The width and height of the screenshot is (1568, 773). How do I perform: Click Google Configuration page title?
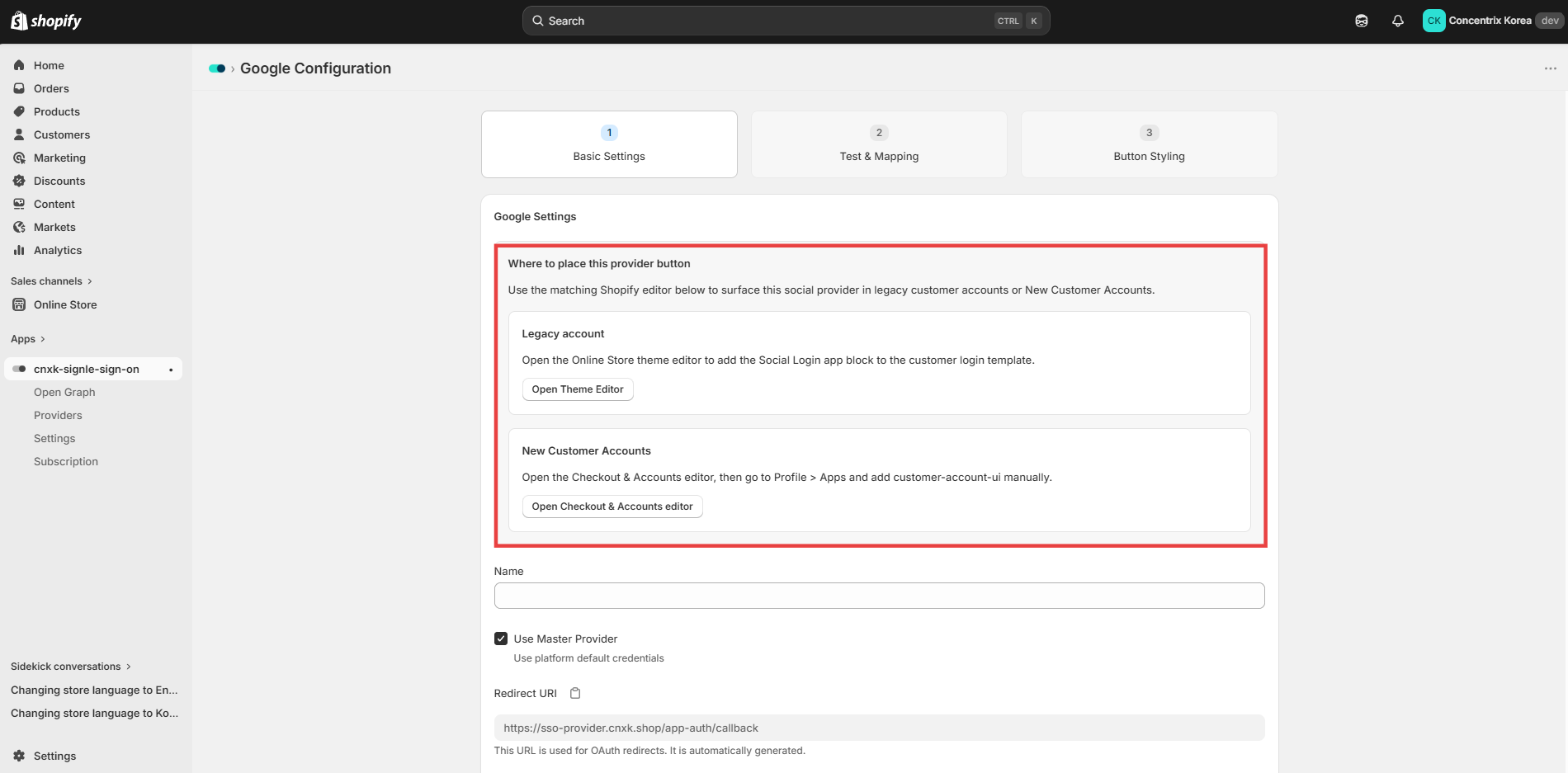[315, 68]
